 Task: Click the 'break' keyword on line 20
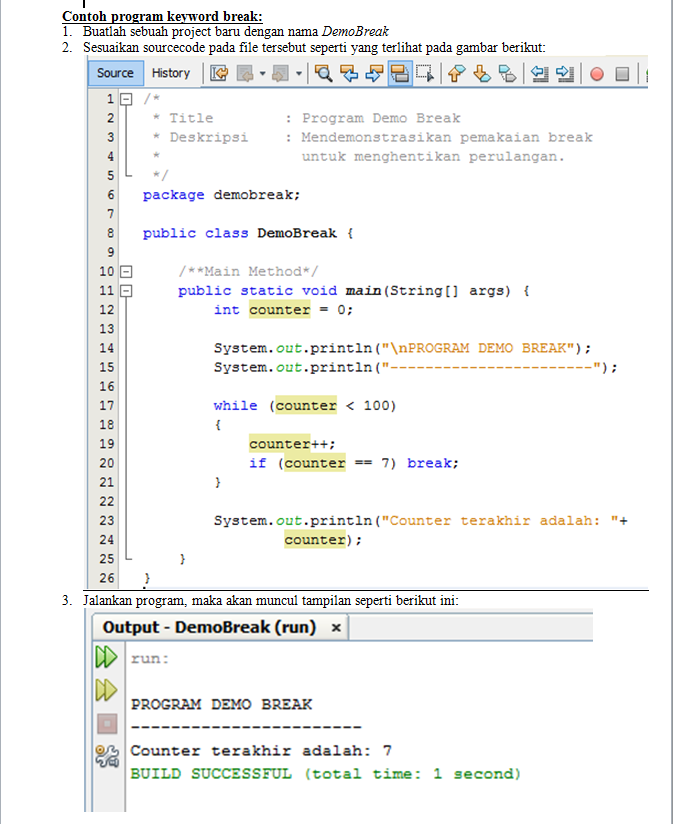pyautogui.click(x=429, y=463)
